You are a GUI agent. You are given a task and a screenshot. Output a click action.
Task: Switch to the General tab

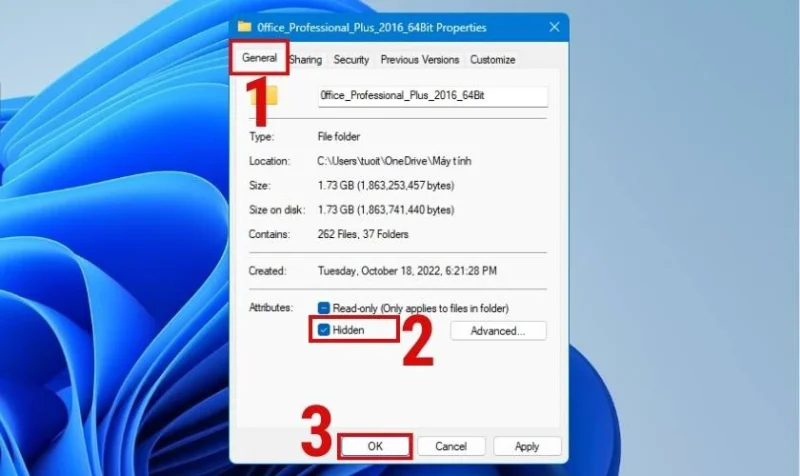259,58
